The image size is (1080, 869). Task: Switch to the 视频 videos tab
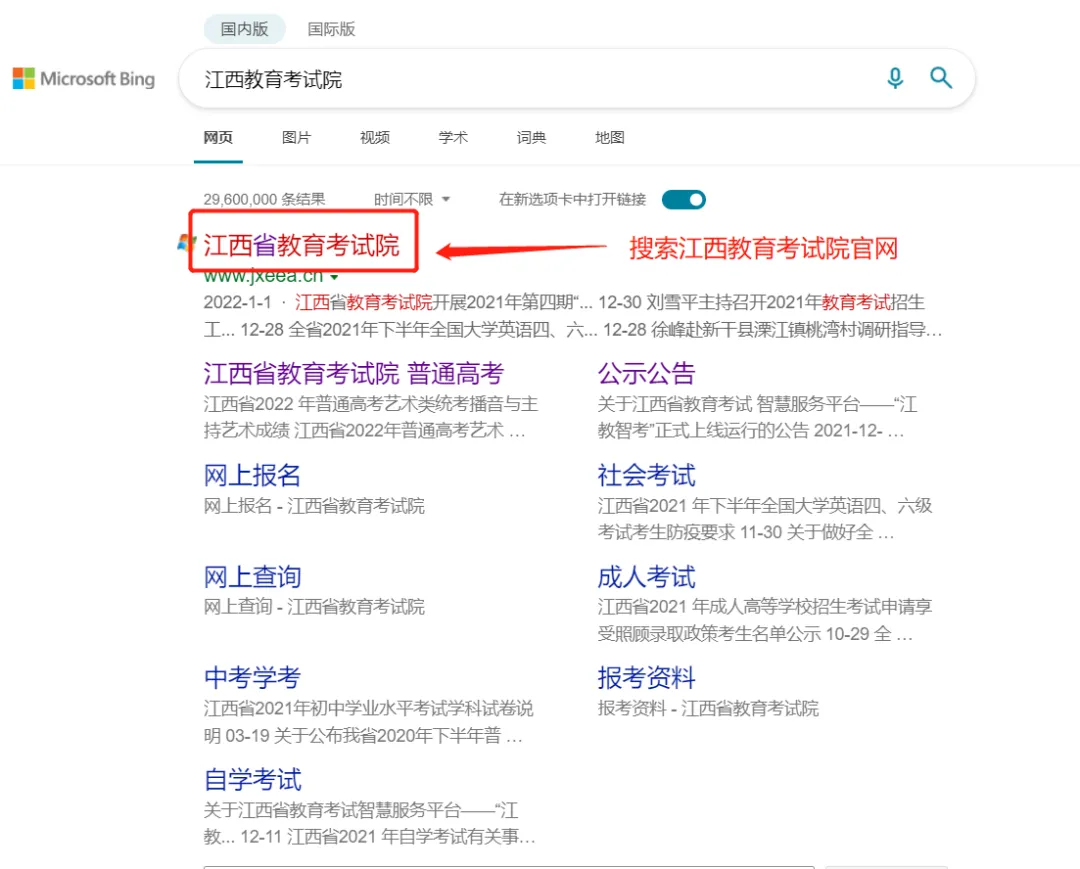[x=375, y=138]
